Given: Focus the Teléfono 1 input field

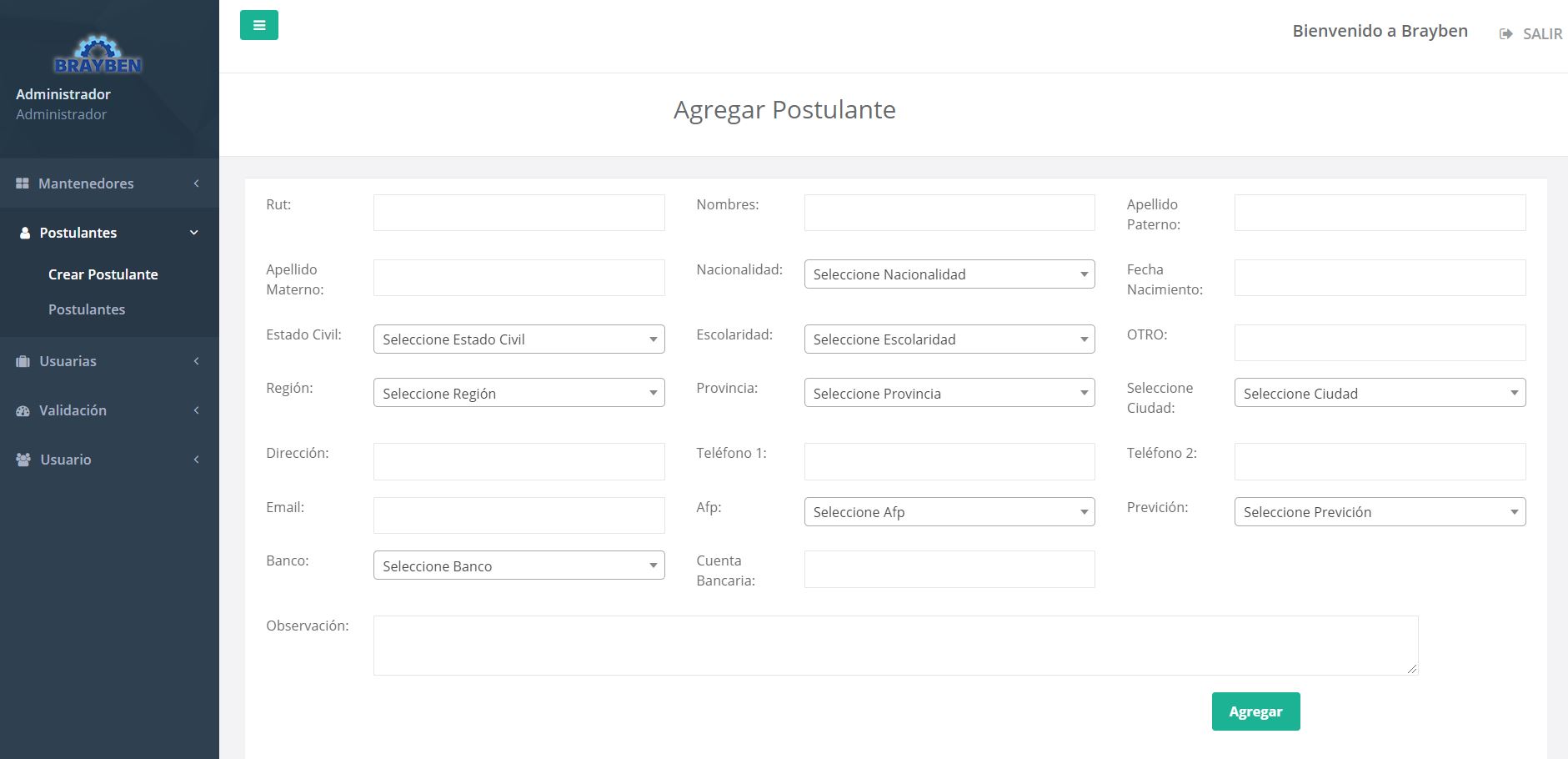Looking at the screenshot, I should click(949, 461).
